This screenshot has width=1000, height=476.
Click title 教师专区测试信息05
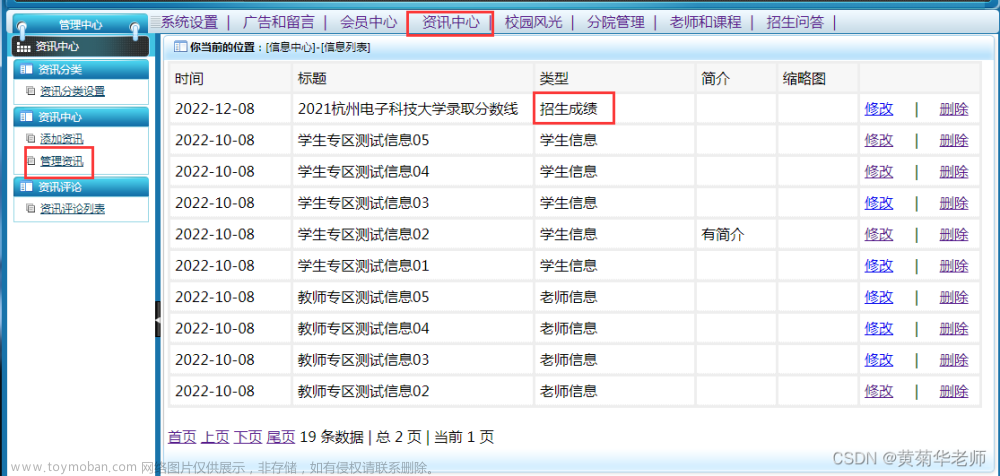pos(364,297)
